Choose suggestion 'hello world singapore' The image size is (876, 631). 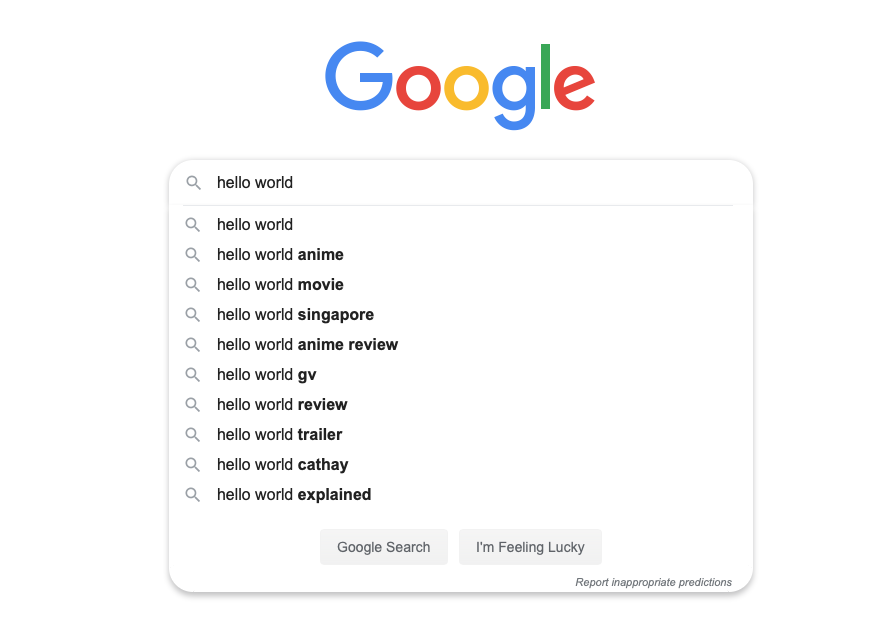pyautogui.click(x=295, y=315)
